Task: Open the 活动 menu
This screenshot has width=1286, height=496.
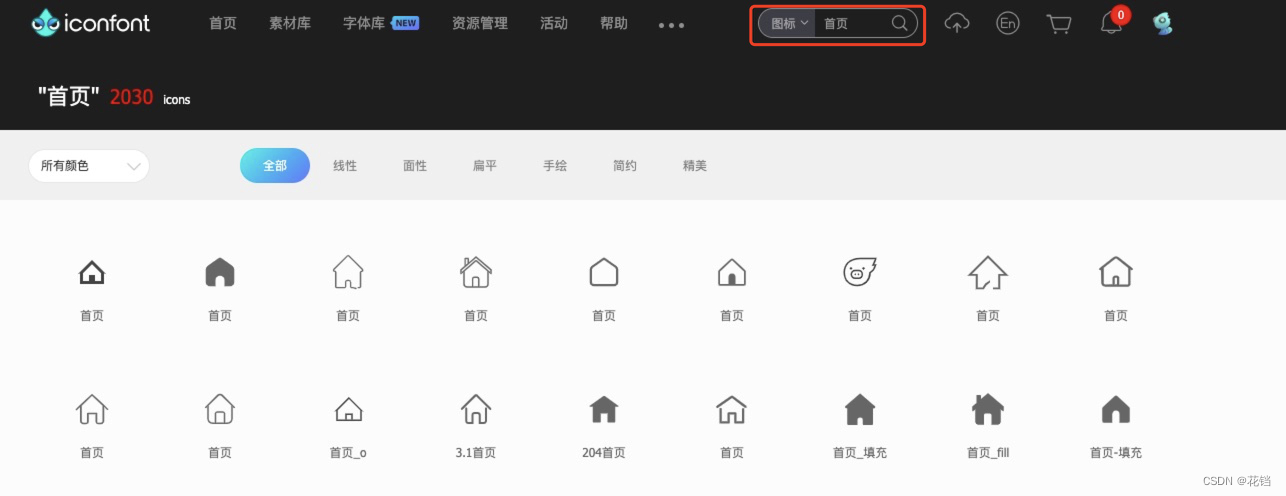Action: coord(553,23)
